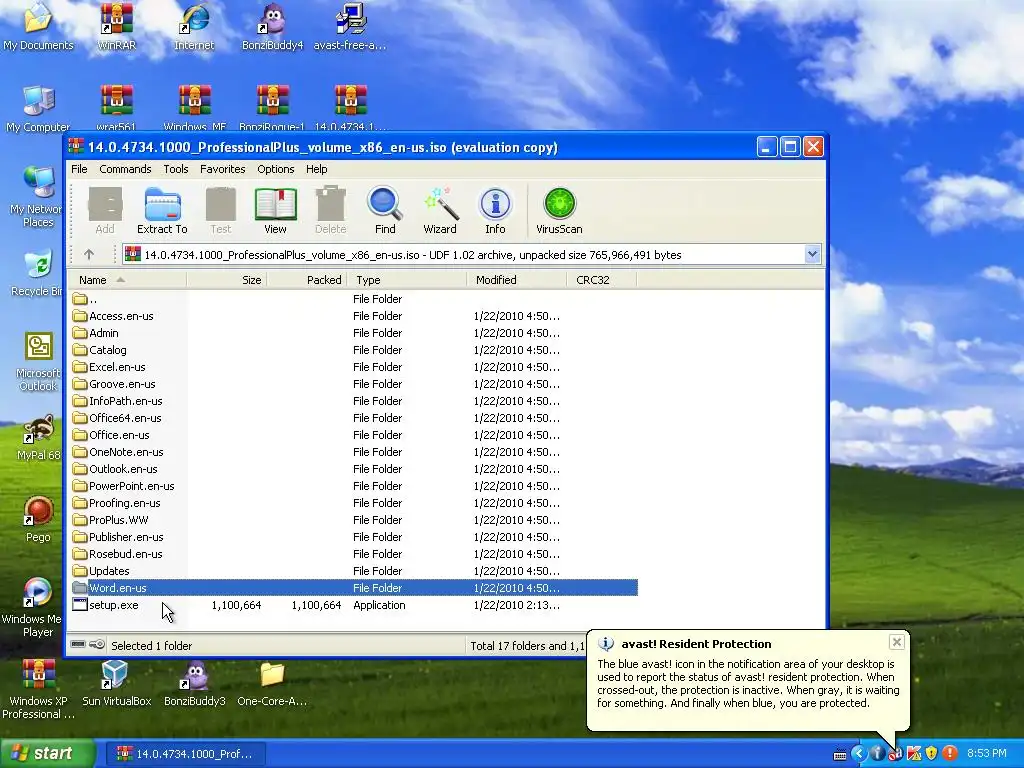
Task: Click the 8:53 PM taskbar clock
Action: tap(986, 754)
